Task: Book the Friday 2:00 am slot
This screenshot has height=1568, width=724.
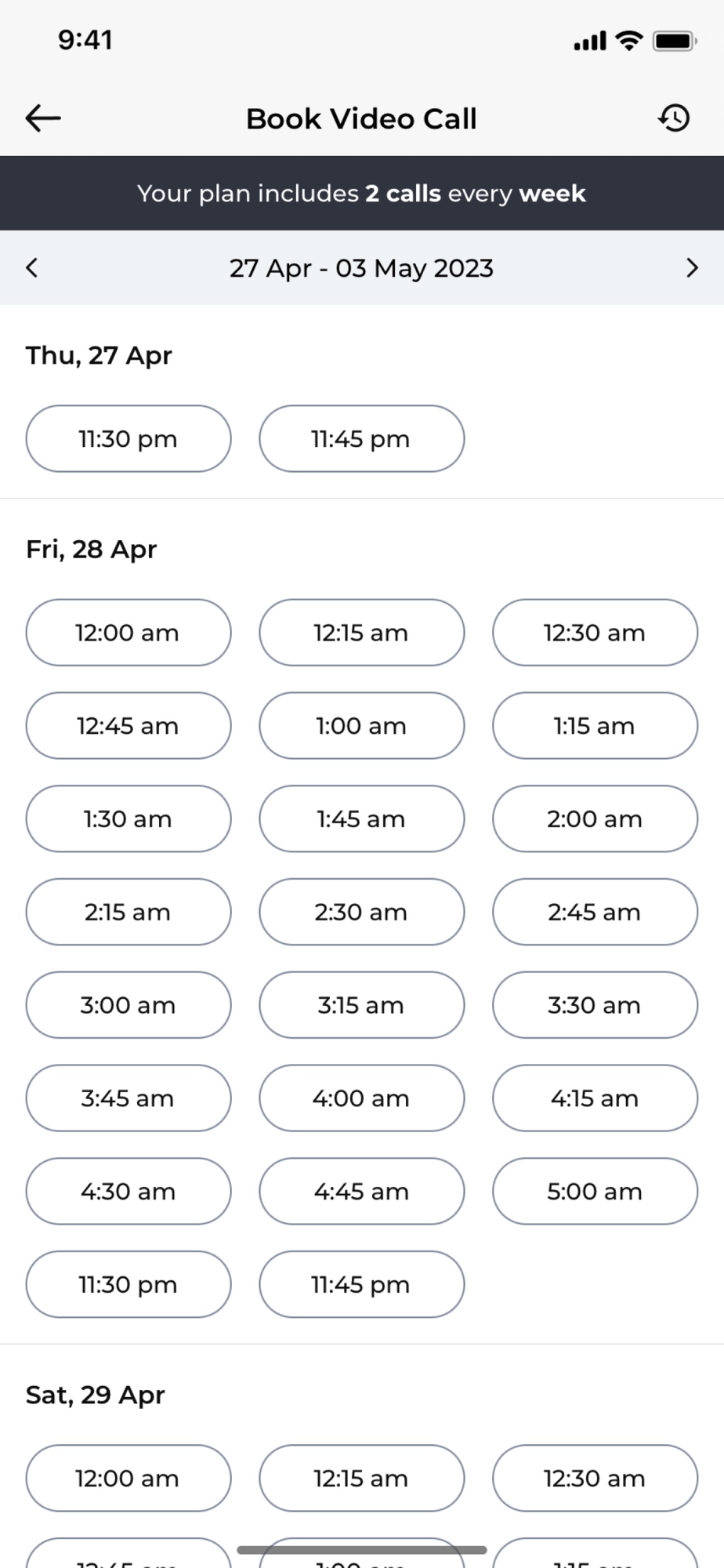Action: click(595, 819)
